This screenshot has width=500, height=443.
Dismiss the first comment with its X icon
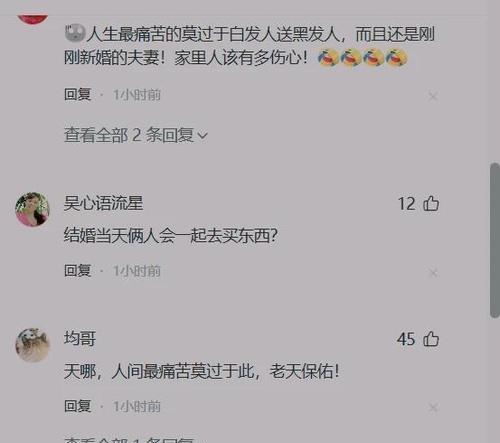[x=433, y=97]
